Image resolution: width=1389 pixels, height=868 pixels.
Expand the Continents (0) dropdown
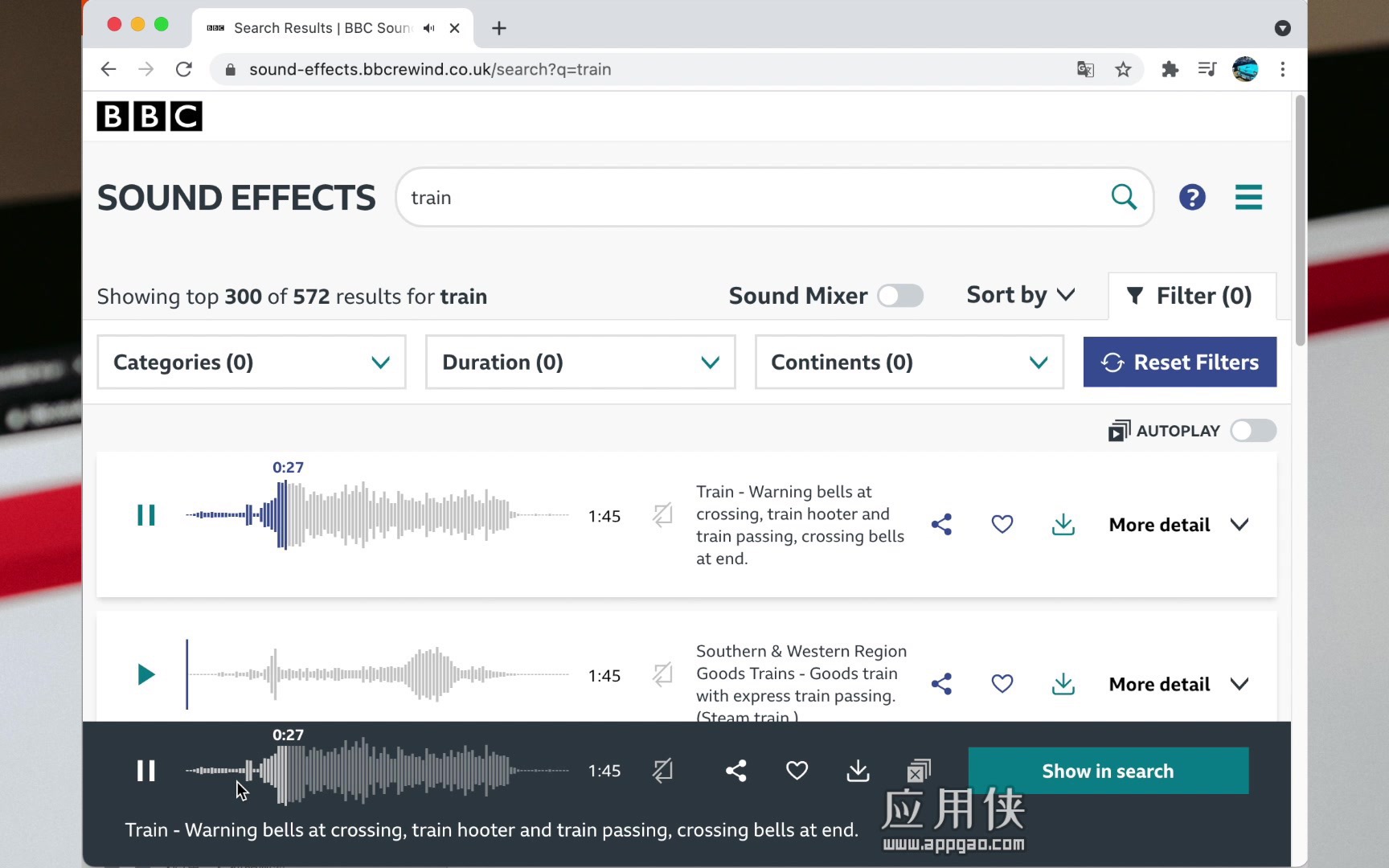pos(909,362)
